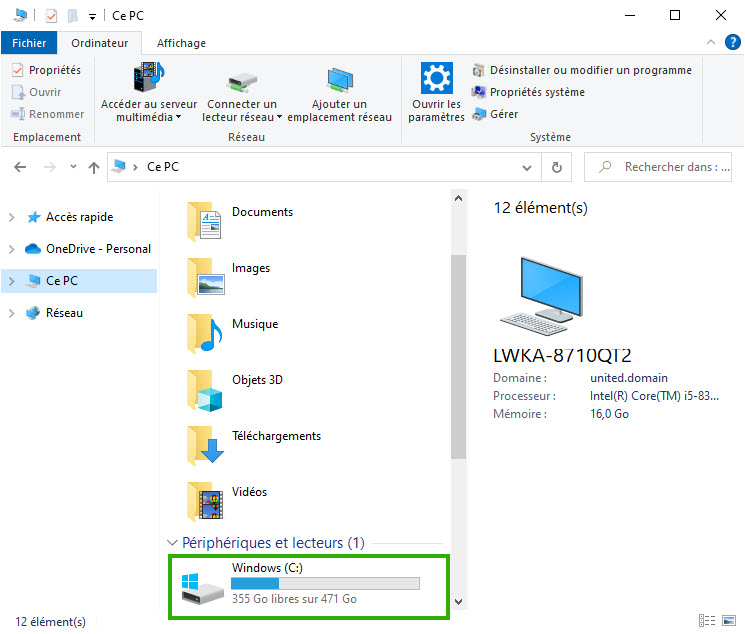Click the computer thumbnail in details pane
Viewport: 745px width, 634px height.
(x=541, y=296)
